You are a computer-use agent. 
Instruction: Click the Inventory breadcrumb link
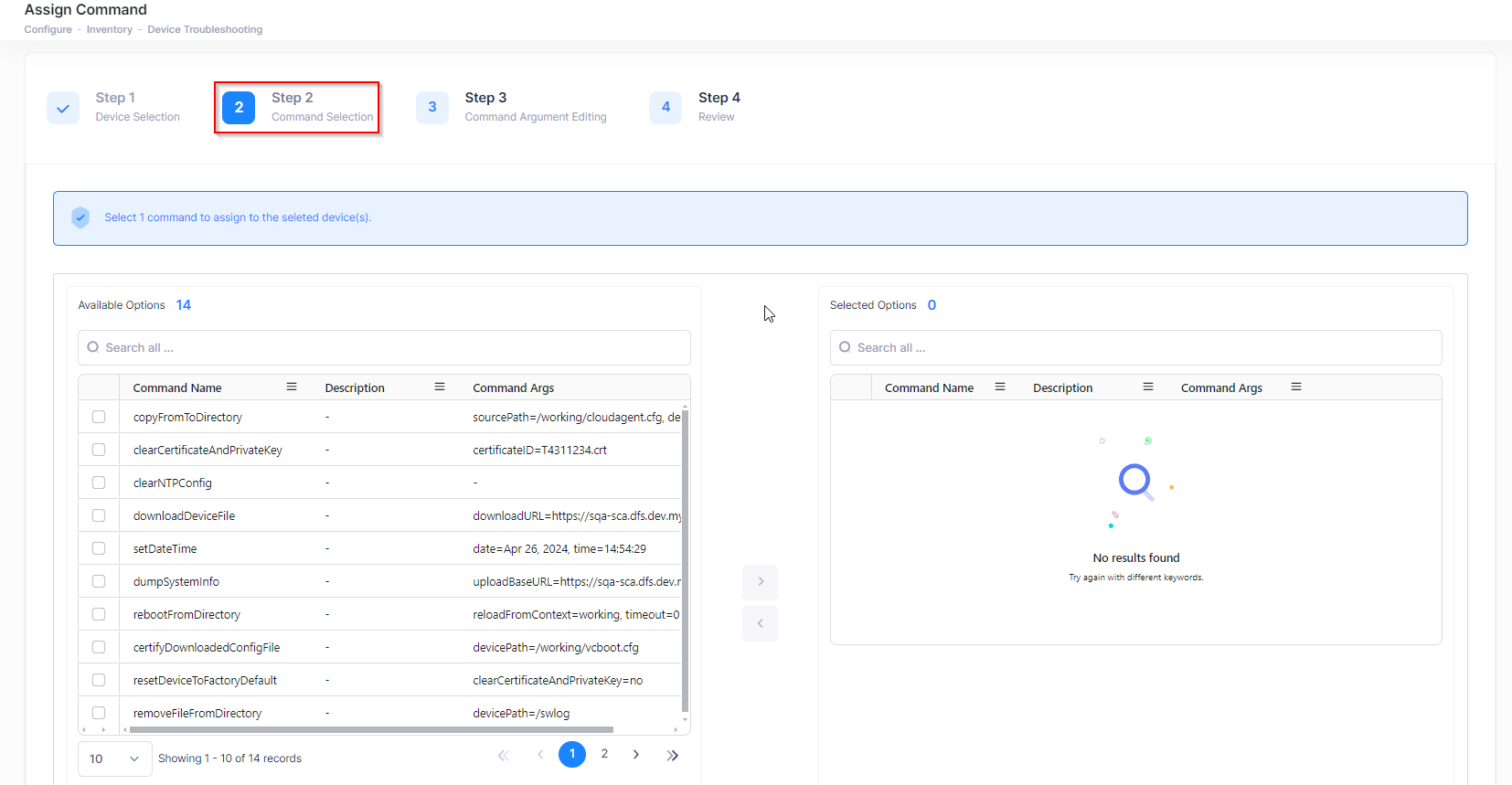pyautogui.click(x=110, y=29)
